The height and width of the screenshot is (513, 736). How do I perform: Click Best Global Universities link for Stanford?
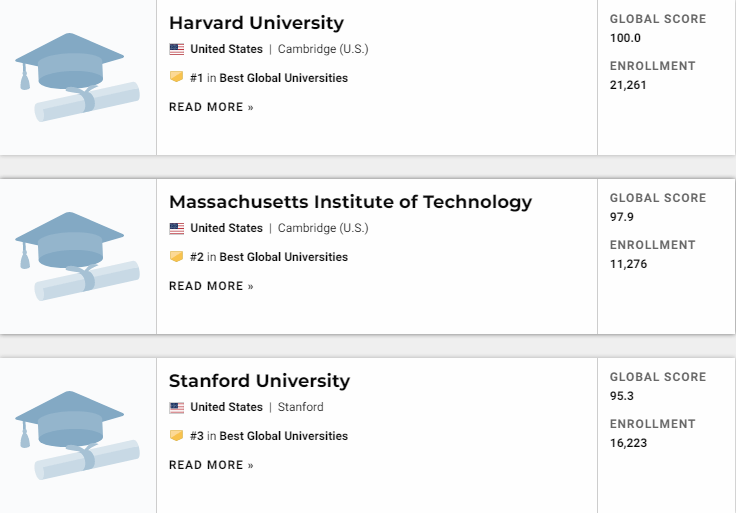coord(284,436)
